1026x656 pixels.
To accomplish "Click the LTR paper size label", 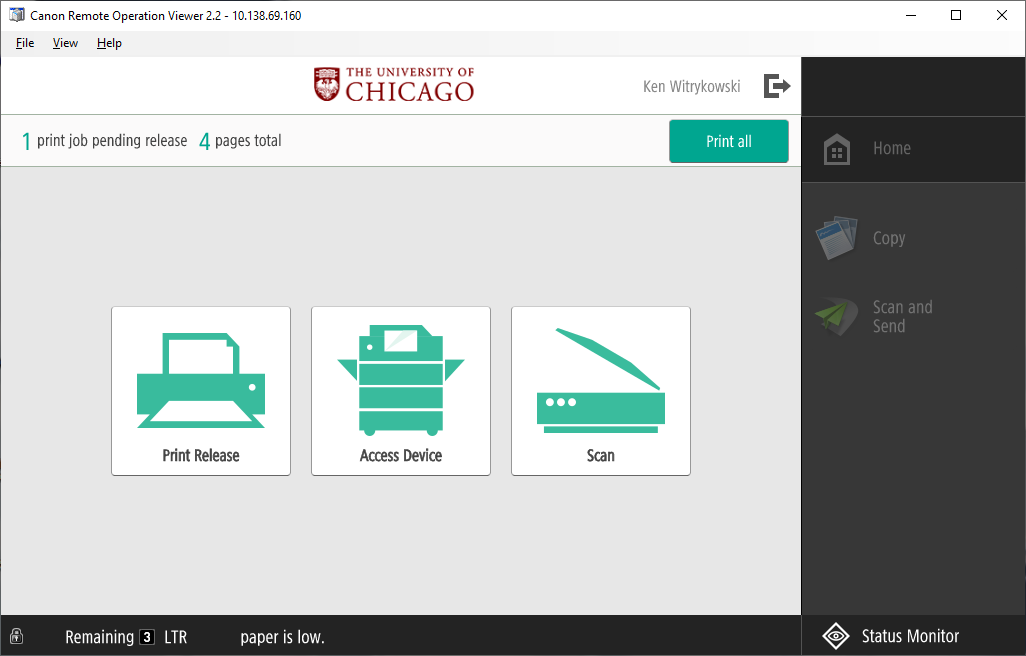I will click(175, 636).
